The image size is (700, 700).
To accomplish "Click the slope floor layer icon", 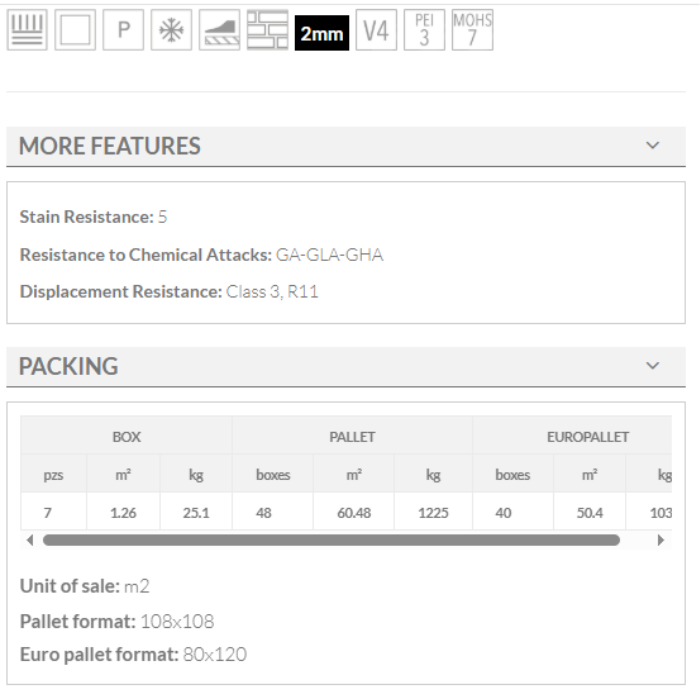I will pos(220,32).
